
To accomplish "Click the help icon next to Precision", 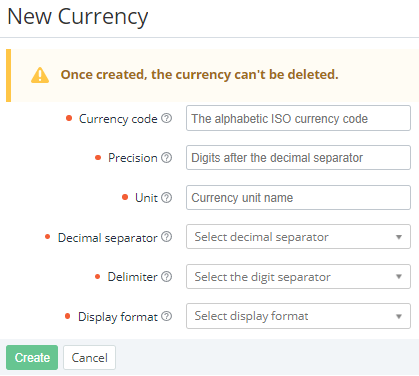I will 166,157.
